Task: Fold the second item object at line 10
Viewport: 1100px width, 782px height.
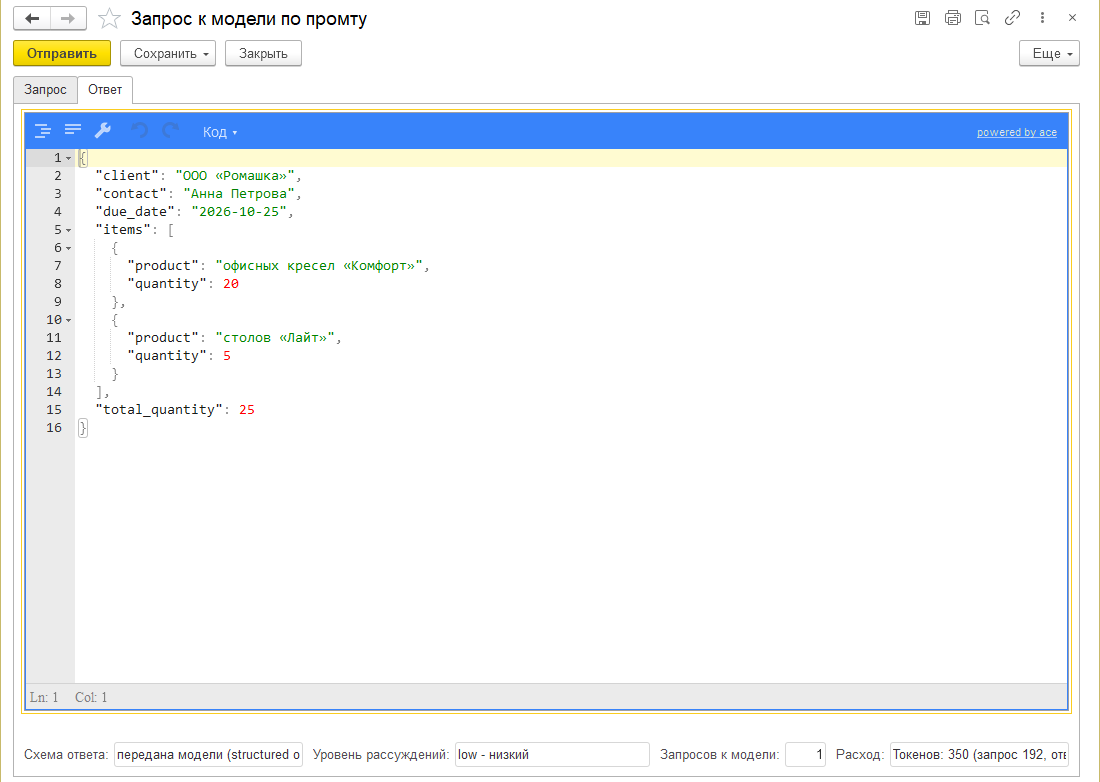Action: (69, 321)
